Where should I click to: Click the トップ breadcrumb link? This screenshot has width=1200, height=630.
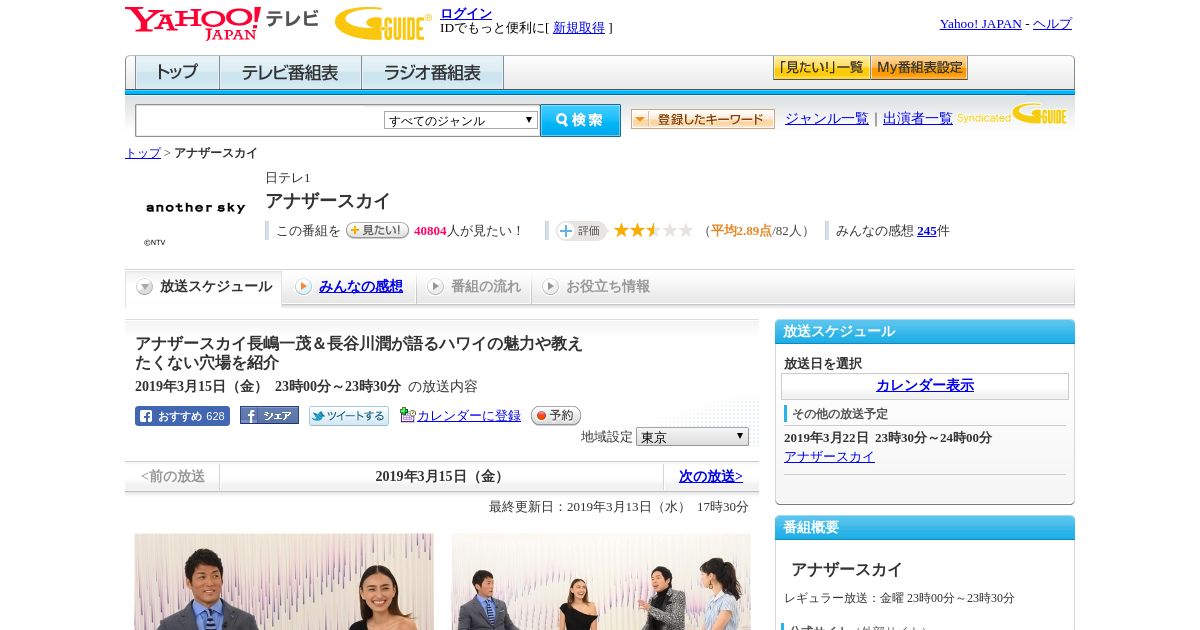[x=143, y=153]
